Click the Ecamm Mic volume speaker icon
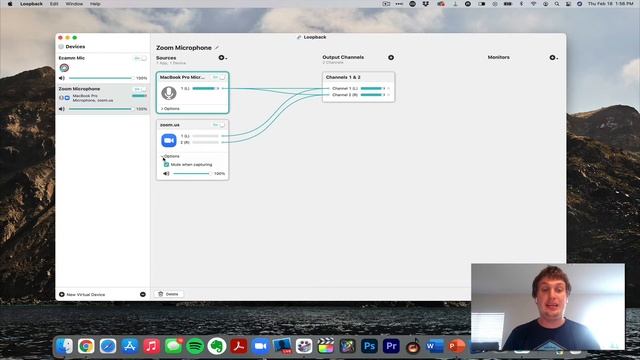The width and height of the screenshot is (640, 360). coord(62,78)
